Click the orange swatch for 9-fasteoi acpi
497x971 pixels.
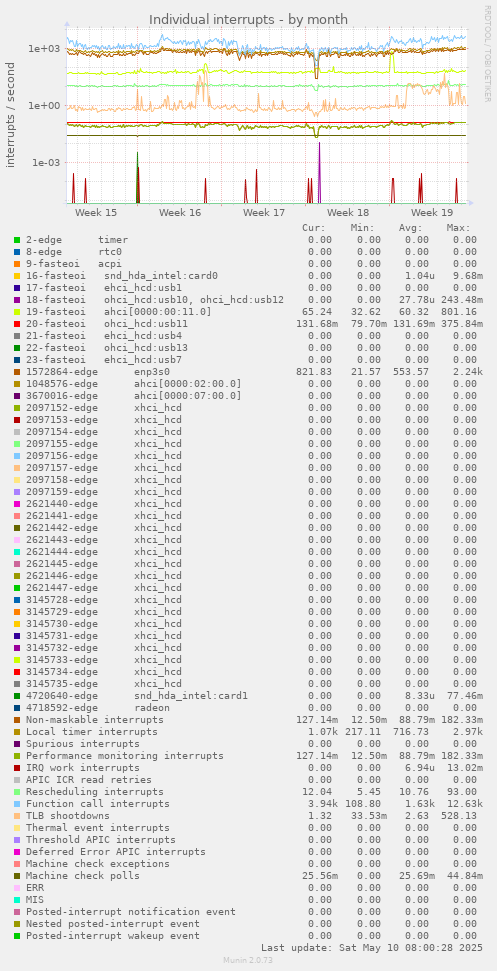pos(17,264)
